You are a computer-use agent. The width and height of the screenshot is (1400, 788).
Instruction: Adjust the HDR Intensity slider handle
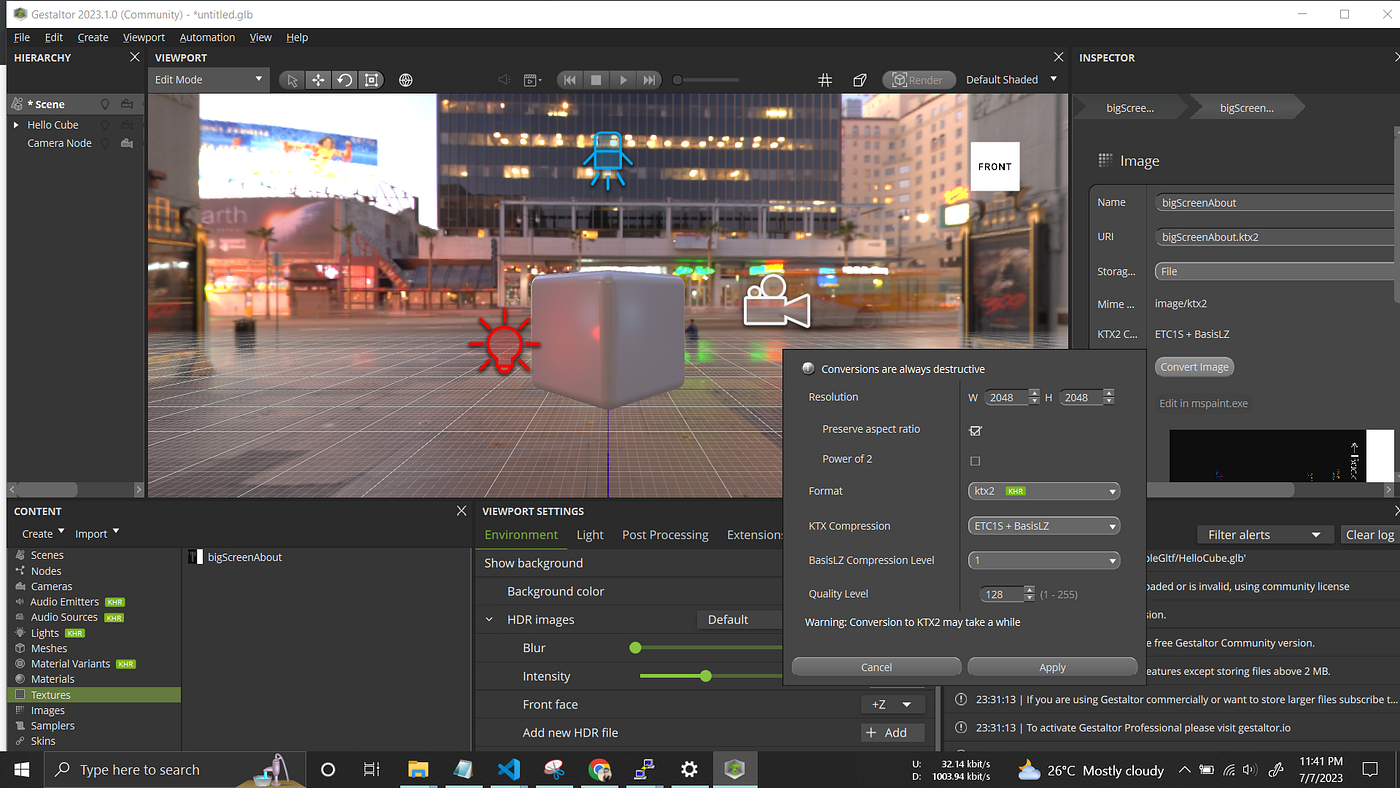[x=706, y=676]
